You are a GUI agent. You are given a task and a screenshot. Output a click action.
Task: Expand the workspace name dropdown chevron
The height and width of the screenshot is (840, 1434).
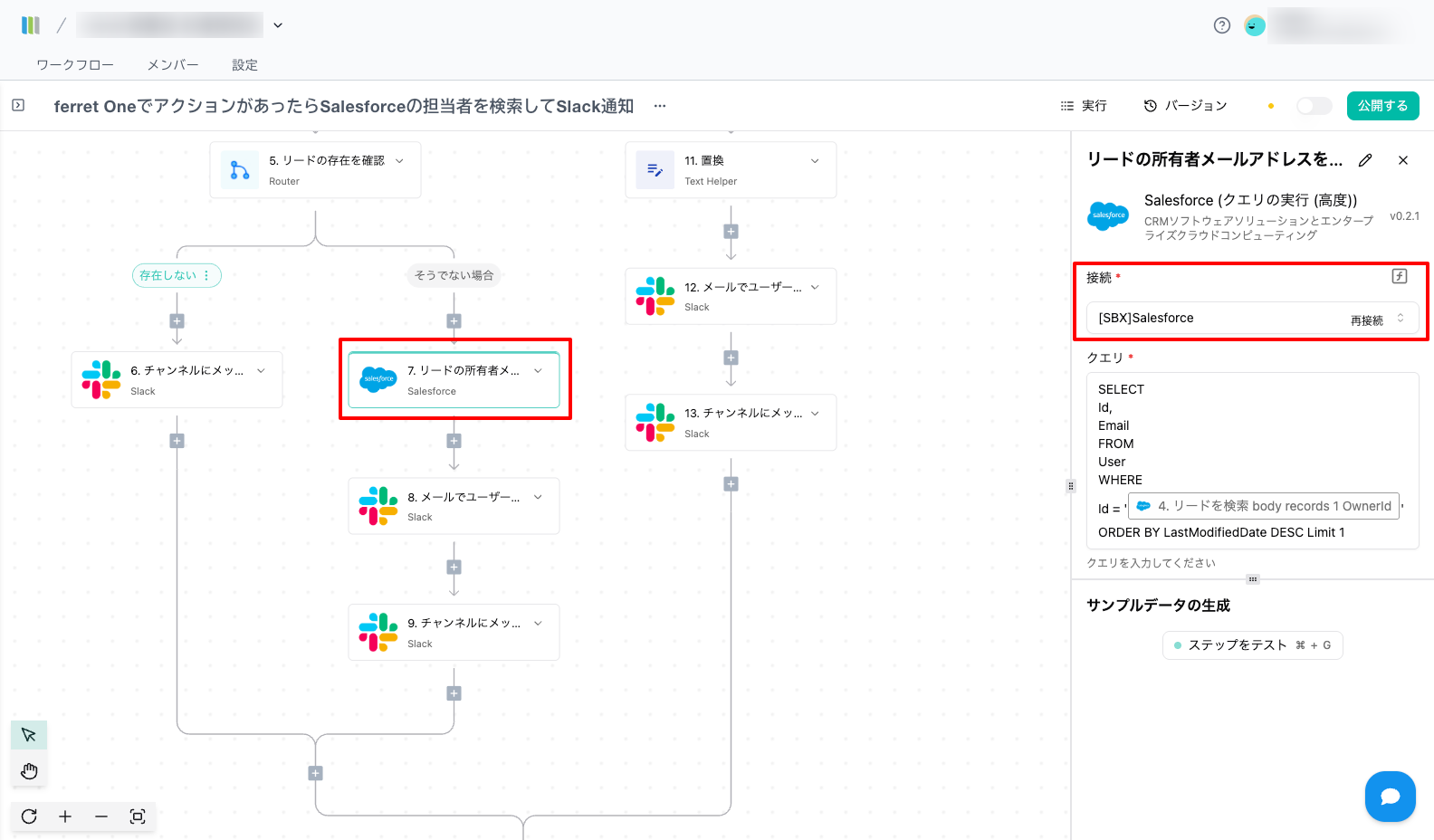coord(278,25)
